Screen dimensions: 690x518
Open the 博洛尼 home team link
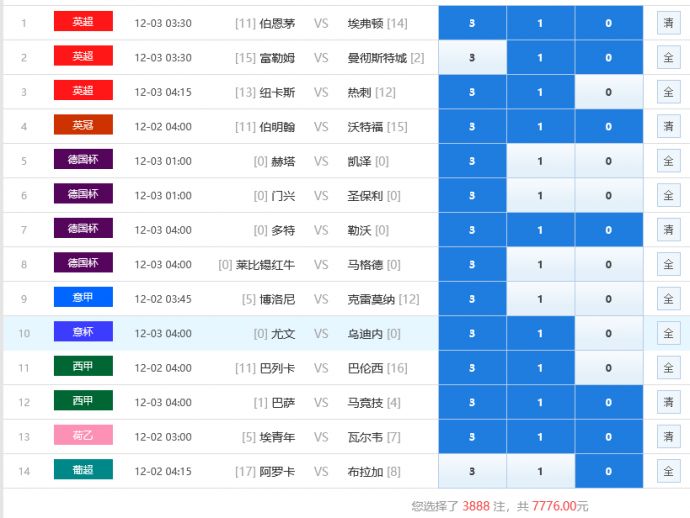tap(277, 299)
